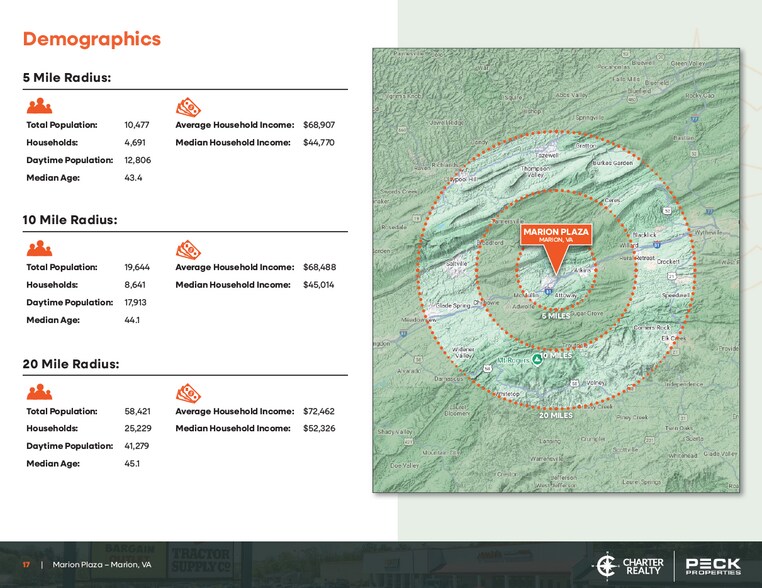762x588 pixels.
Task: Click the Peck Properties logo in footer
Action: coord(713,565)
